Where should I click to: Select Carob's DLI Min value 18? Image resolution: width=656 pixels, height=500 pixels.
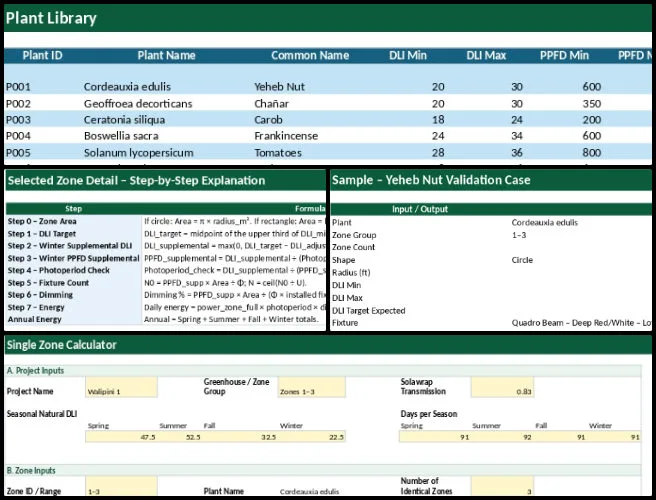[438, 120]
